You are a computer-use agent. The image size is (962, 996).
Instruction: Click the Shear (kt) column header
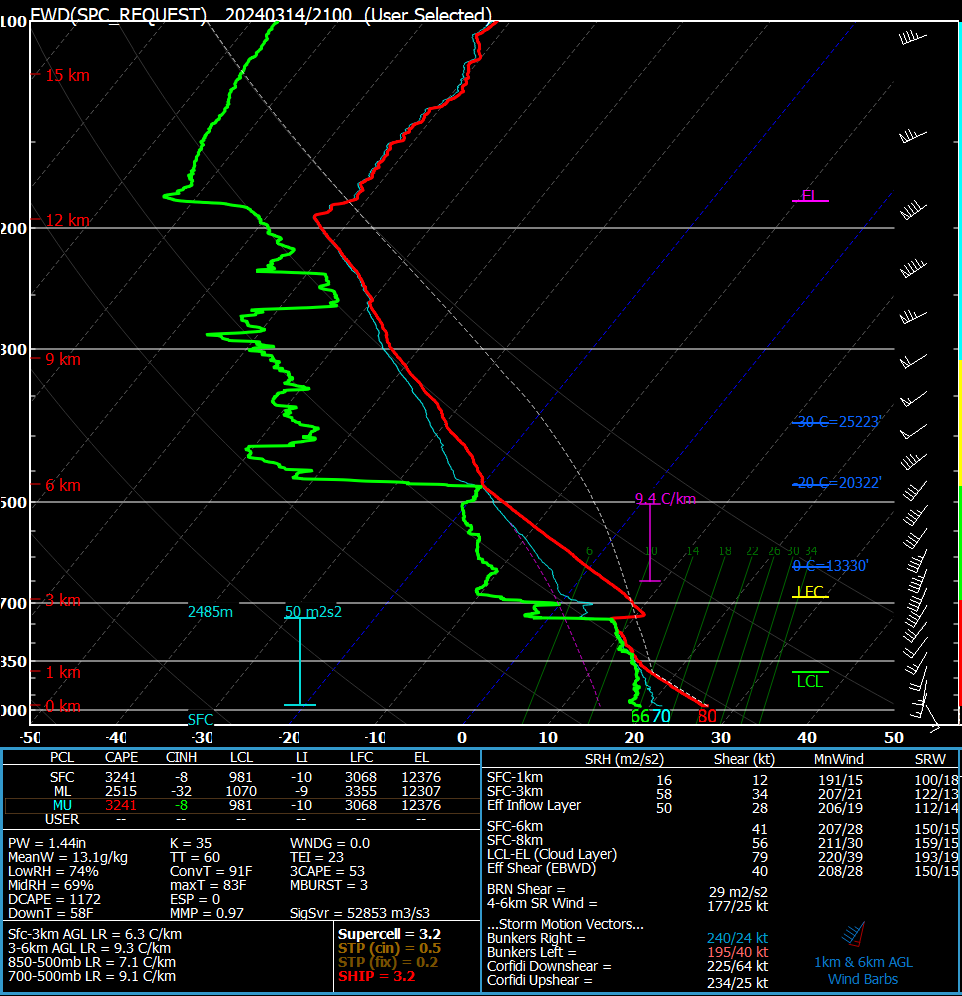(x=744, y=759)
